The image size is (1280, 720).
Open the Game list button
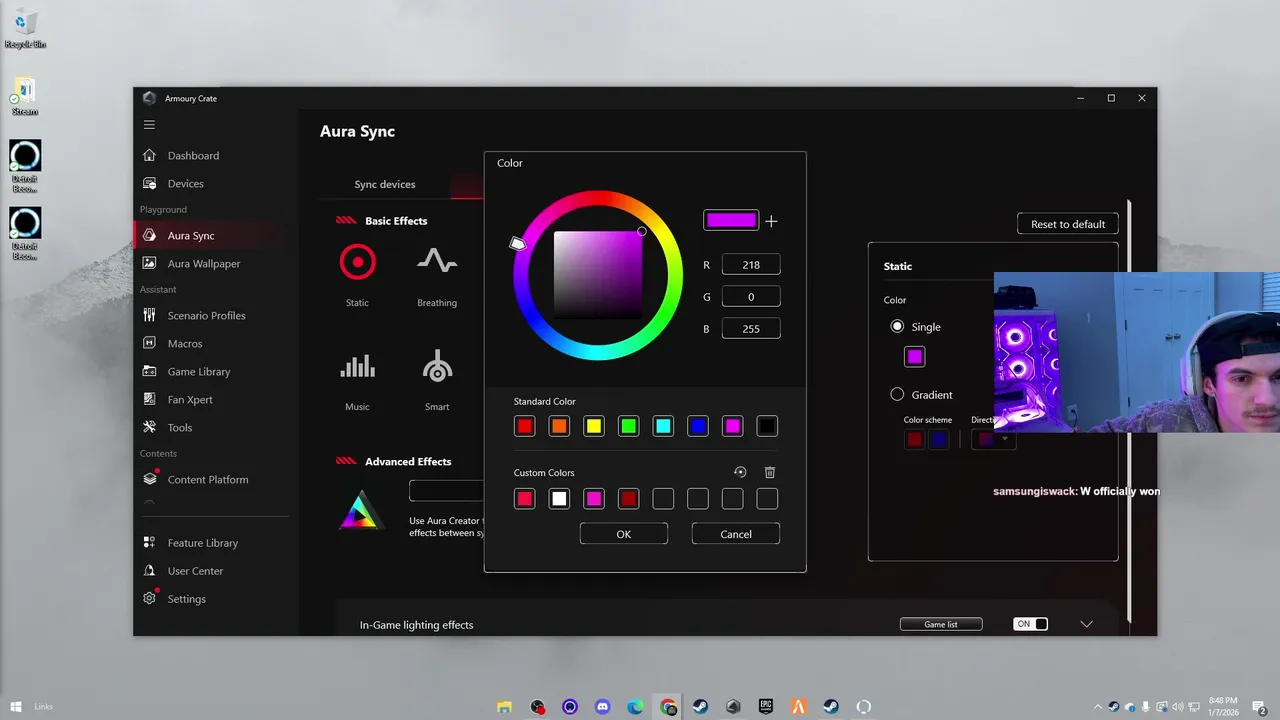[x=941, y=624]
